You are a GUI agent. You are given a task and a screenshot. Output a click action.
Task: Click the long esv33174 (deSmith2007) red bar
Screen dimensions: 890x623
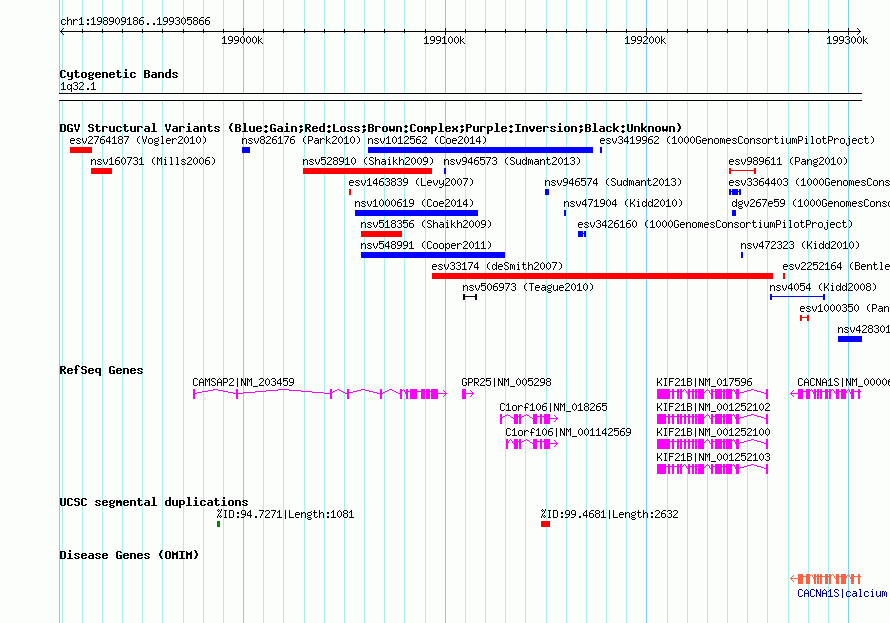[602, 276]
